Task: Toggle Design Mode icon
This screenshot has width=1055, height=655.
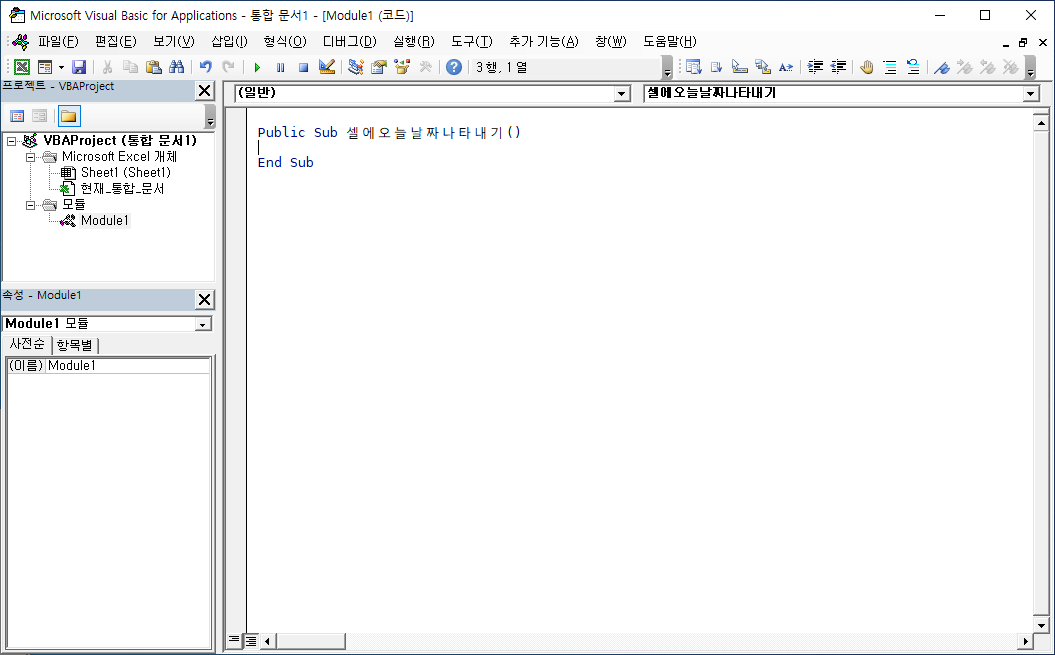Action: [326, 67]
